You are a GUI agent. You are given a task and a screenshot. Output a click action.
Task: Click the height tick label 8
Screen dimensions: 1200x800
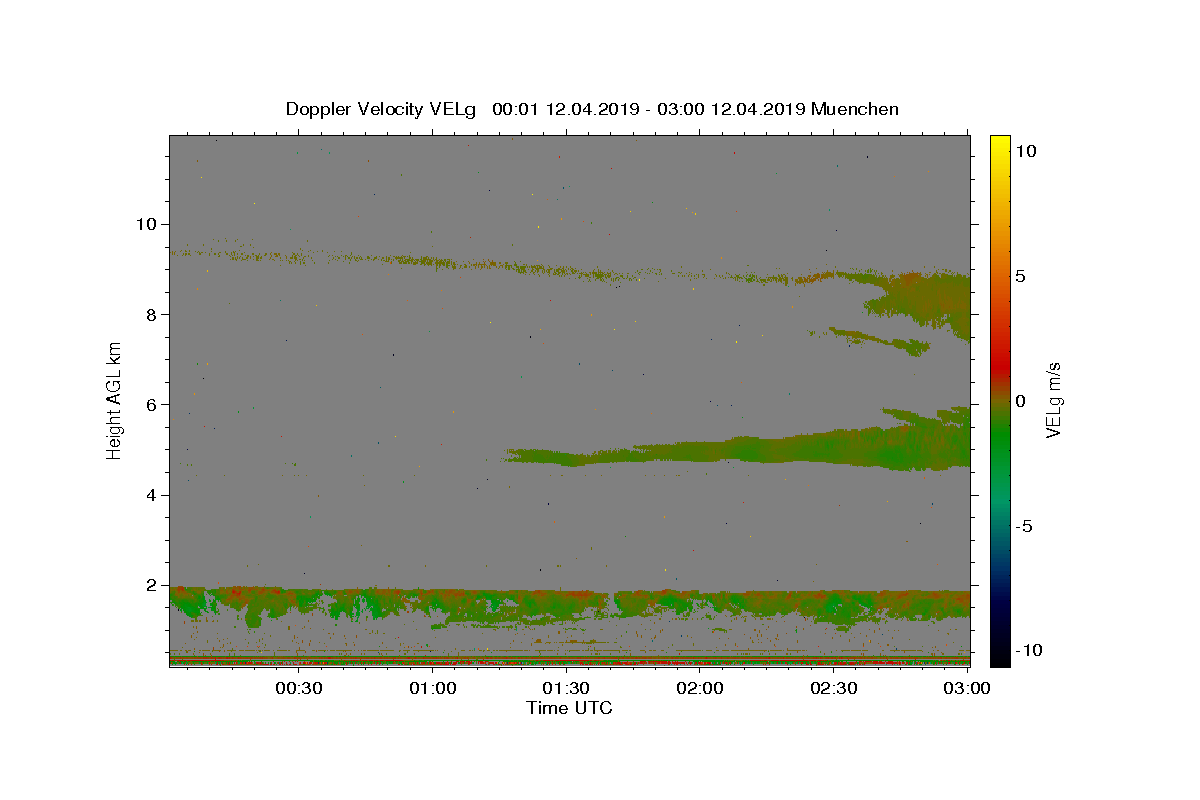pos(153,314)
